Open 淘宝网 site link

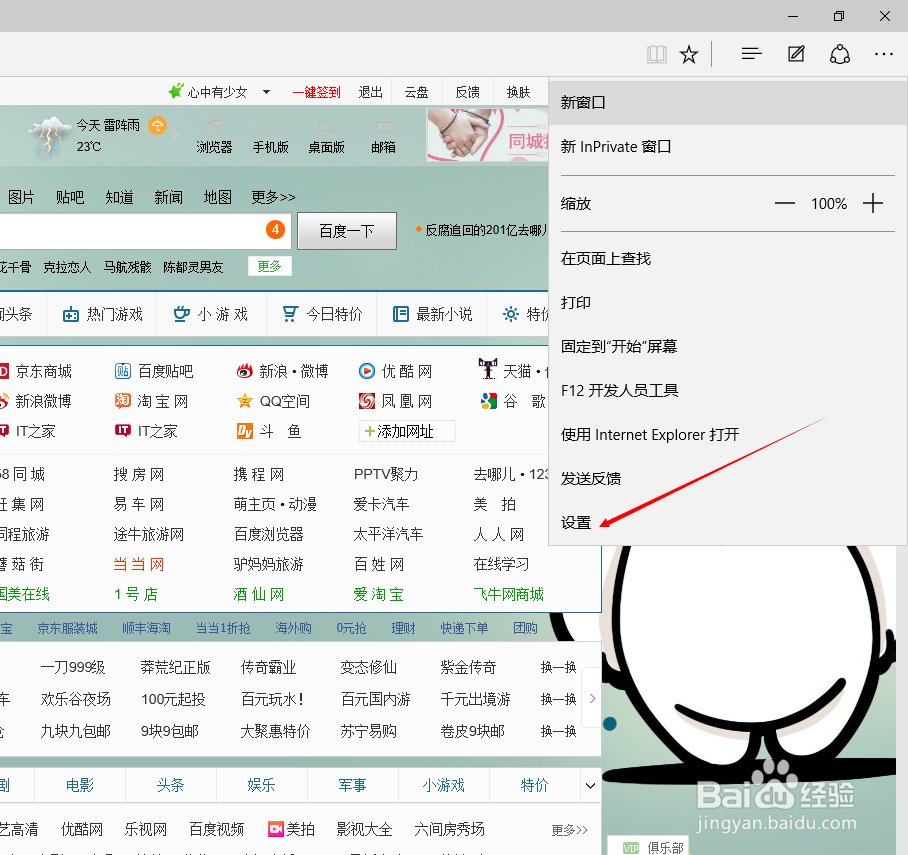151,401
